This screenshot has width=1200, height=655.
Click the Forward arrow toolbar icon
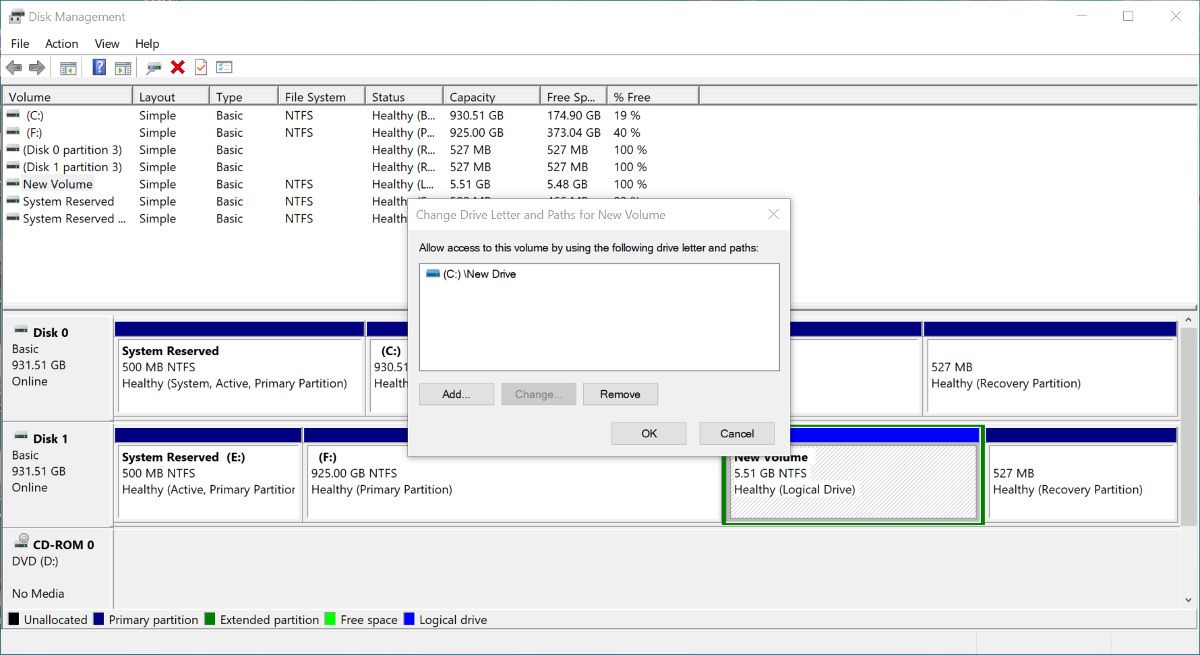tap(37, 68)
